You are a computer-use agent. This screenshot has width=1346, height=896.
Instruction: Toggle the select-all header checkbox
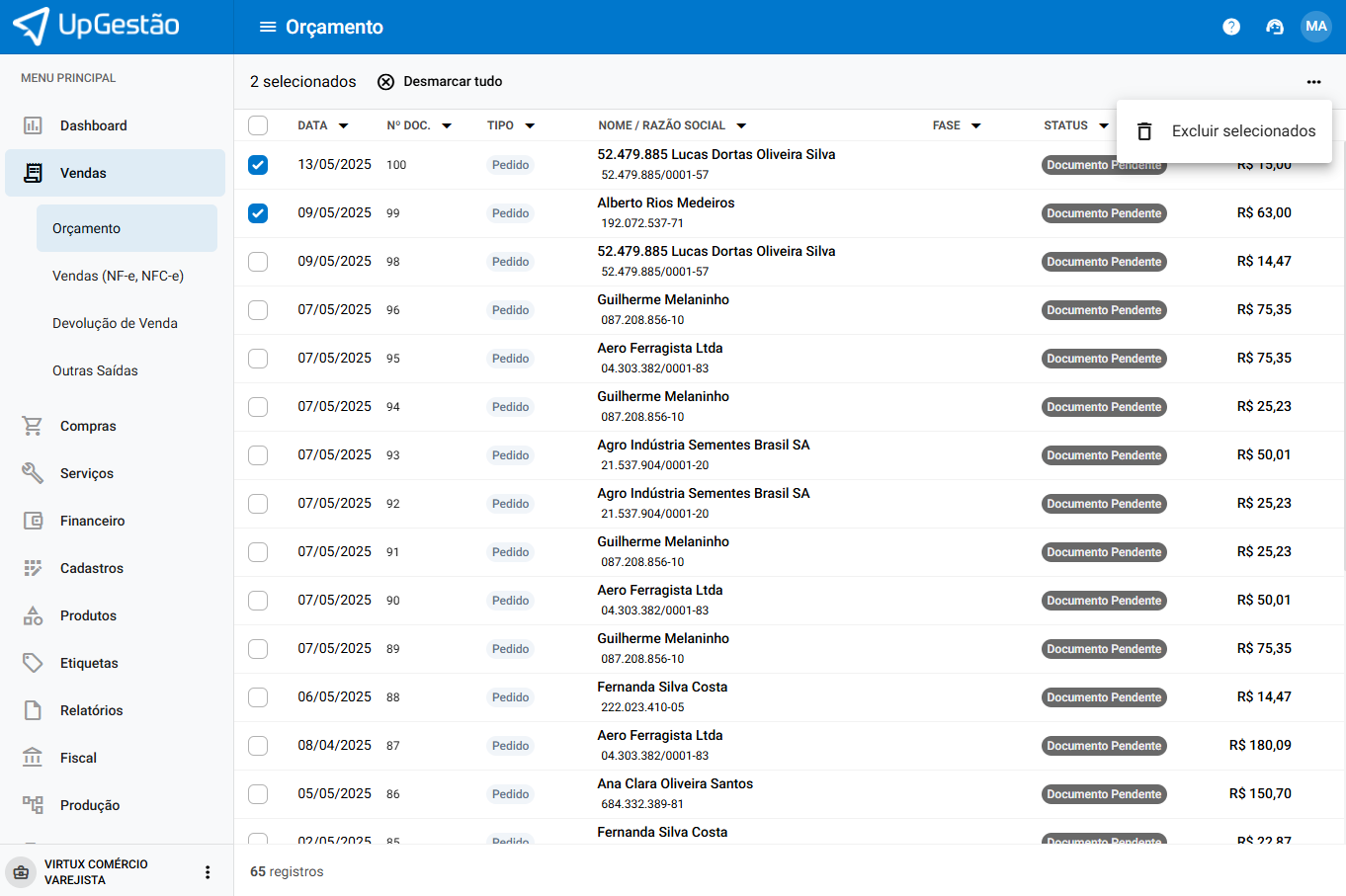pos(258,125)
